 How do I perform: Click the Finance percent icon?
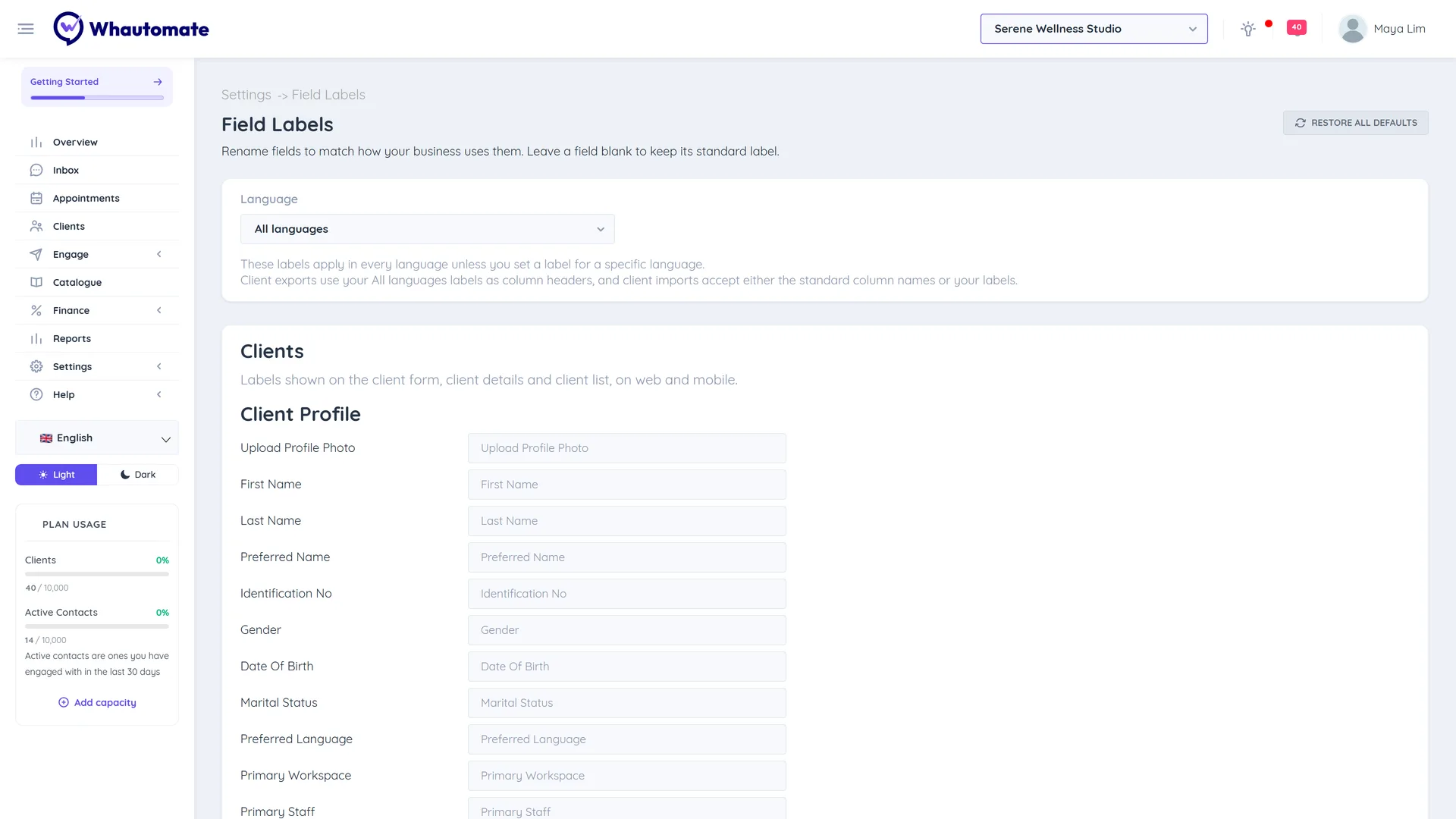click(x=36, y=311)
